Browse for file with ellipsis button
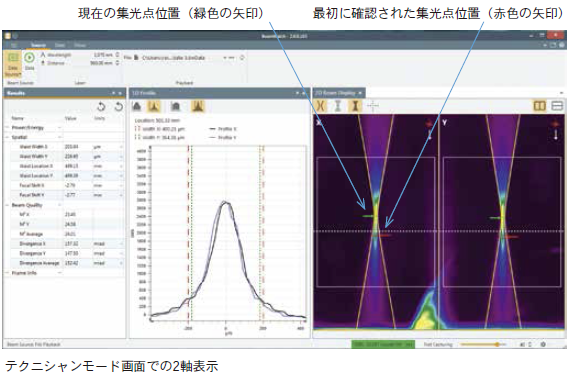The image size is (570, 380). click(x=232, y=57)
